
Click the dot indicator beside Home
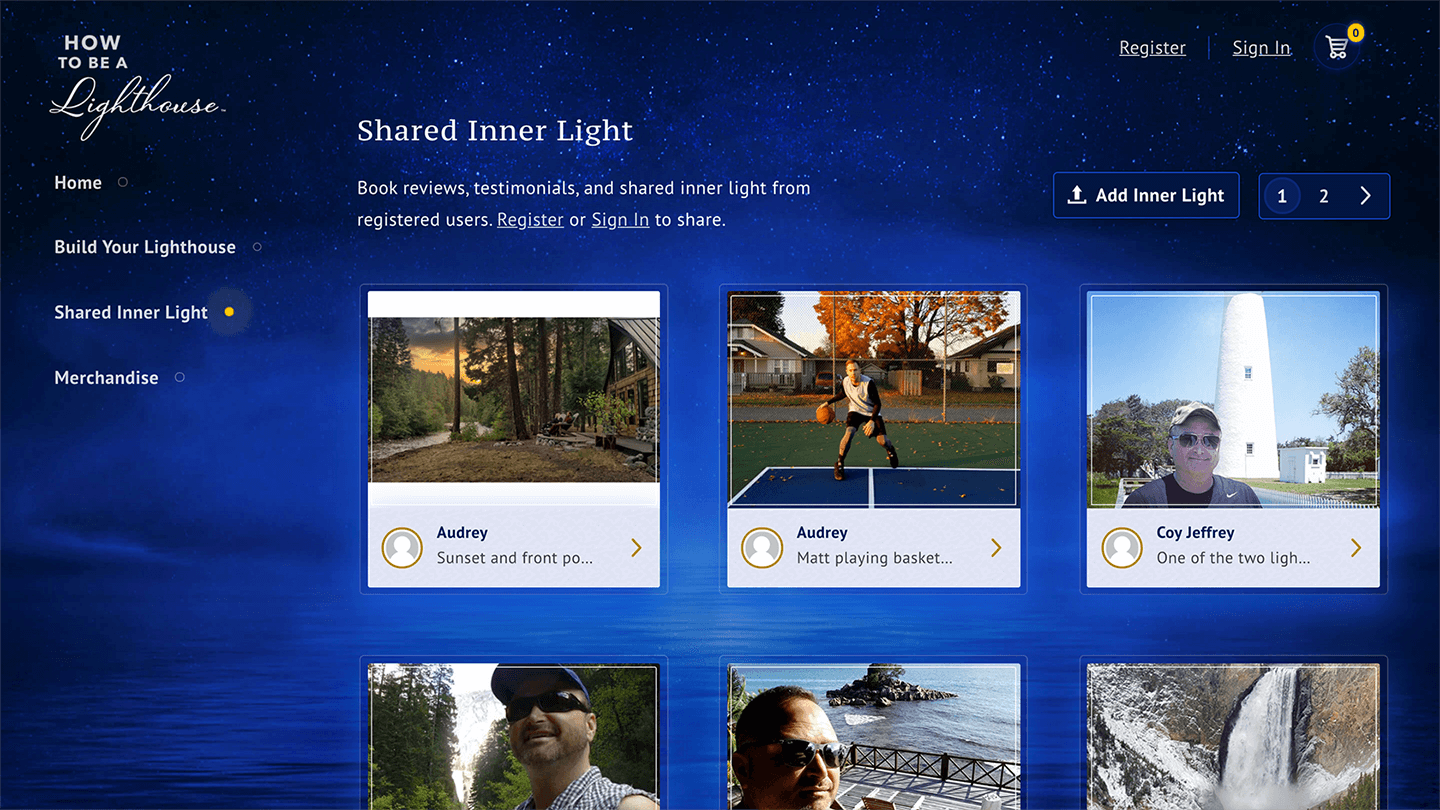pyautogui.click(x=123, y=183)
